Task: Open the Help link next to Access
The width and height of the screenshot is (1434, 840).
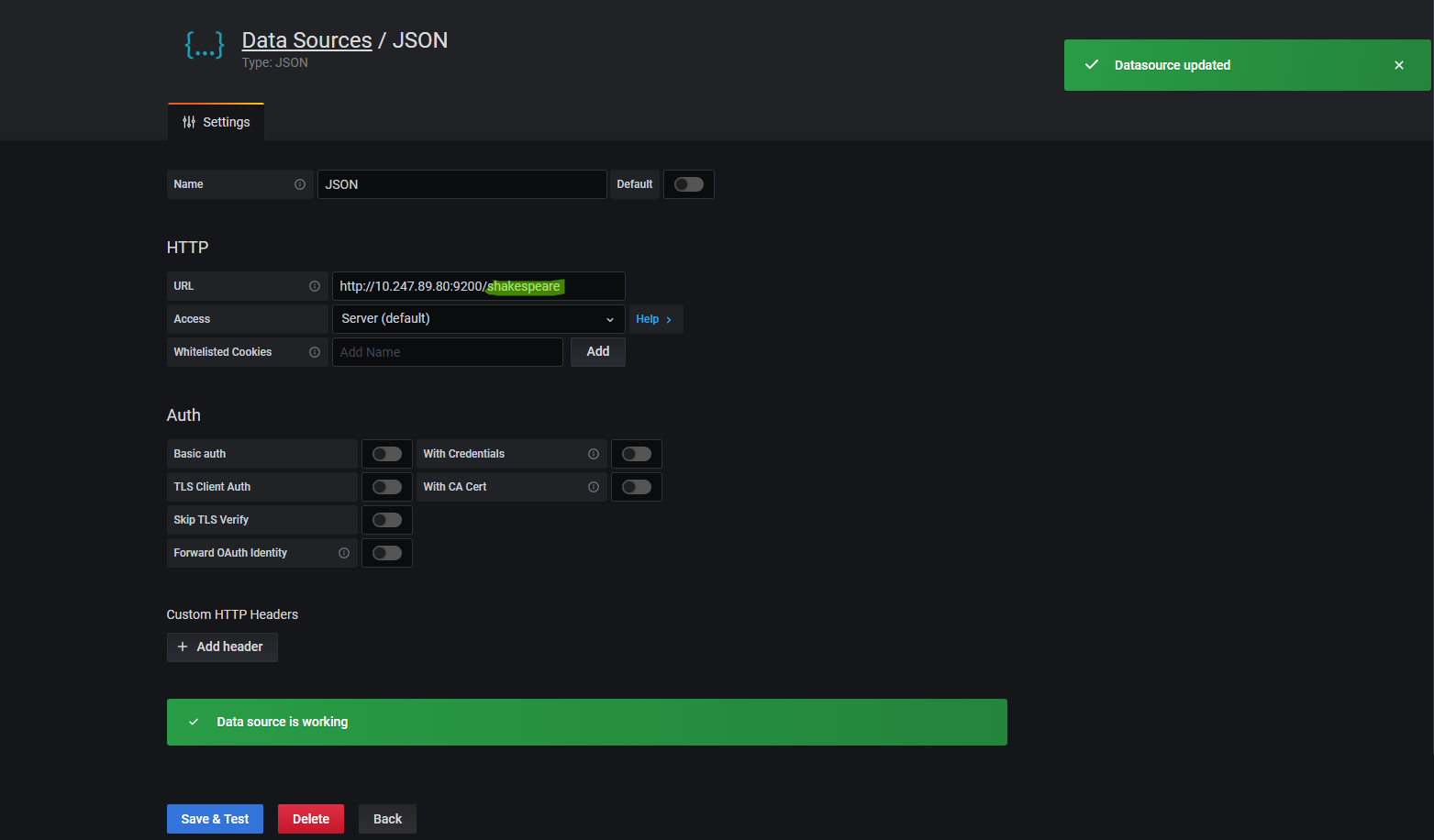Action: pyautogui.click(x=655, y=318)
